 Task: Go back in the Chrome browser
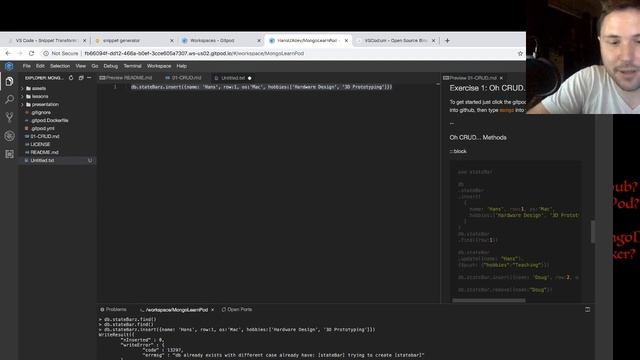coord(8,53)
